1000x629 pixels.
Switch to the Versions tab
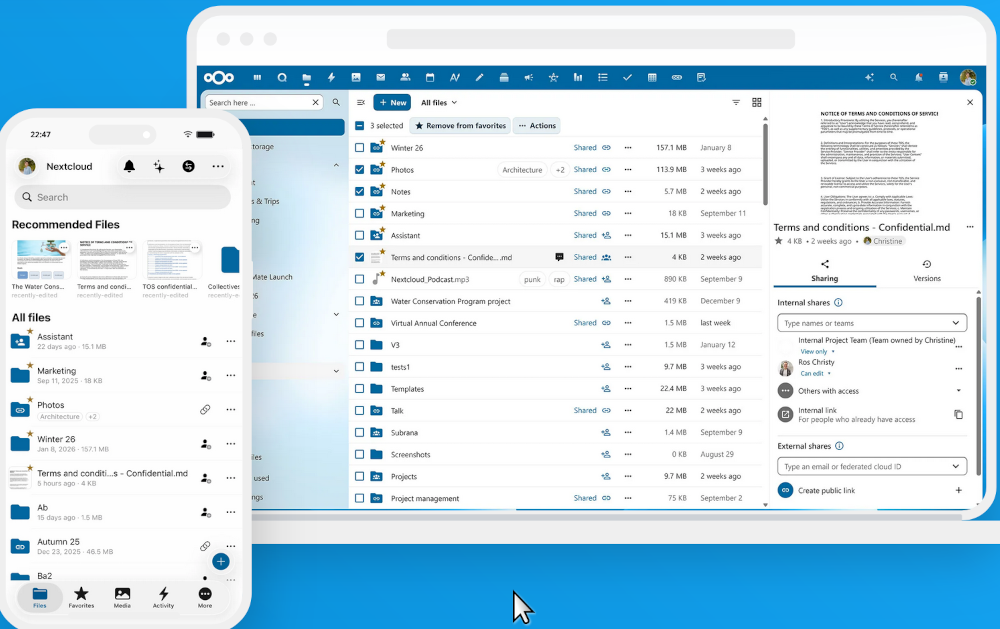click(x=927, y=271)
